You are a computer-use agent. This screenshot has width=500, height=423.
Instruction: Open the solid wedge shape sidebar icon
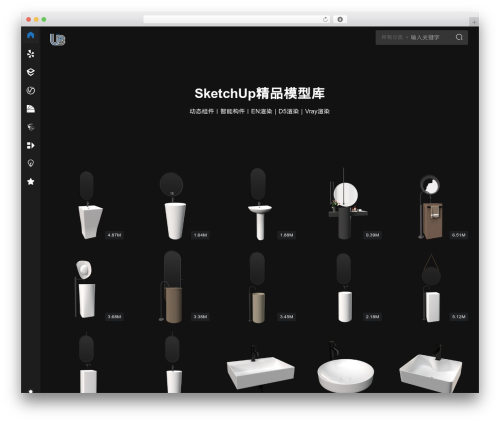click(x=31, y=109)
